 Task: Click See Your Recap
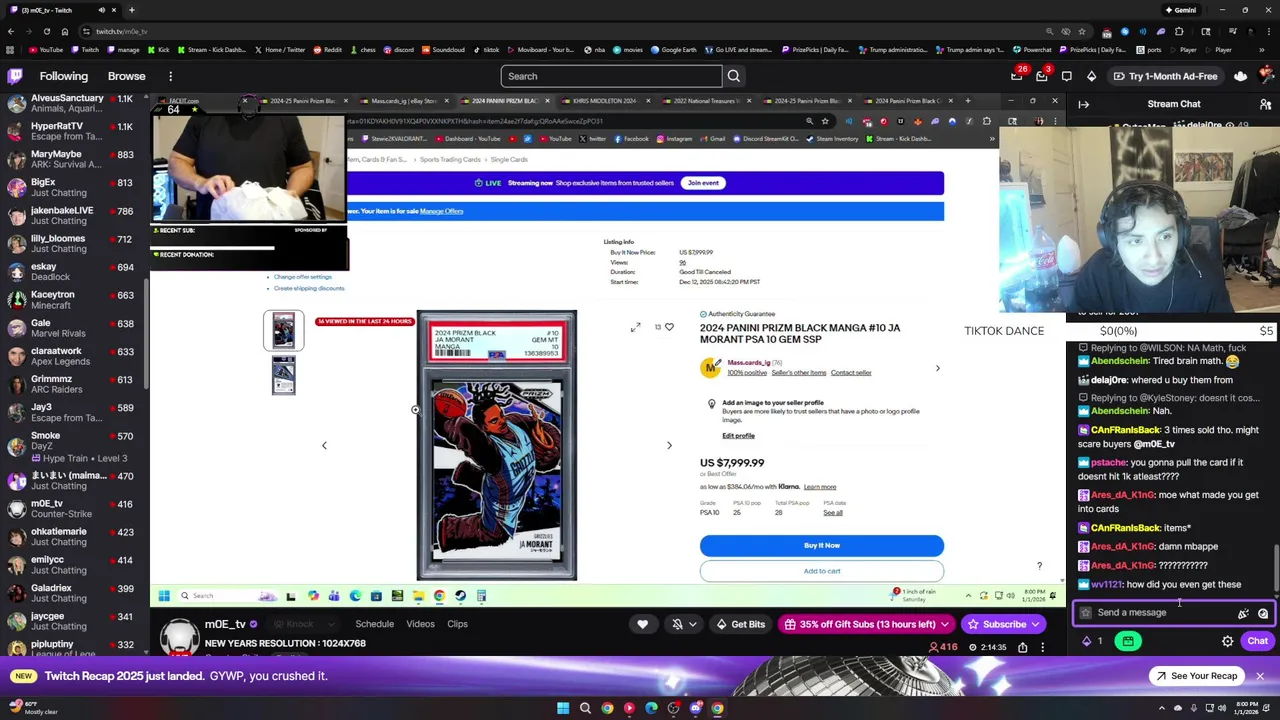click(x=1196, y=676)
